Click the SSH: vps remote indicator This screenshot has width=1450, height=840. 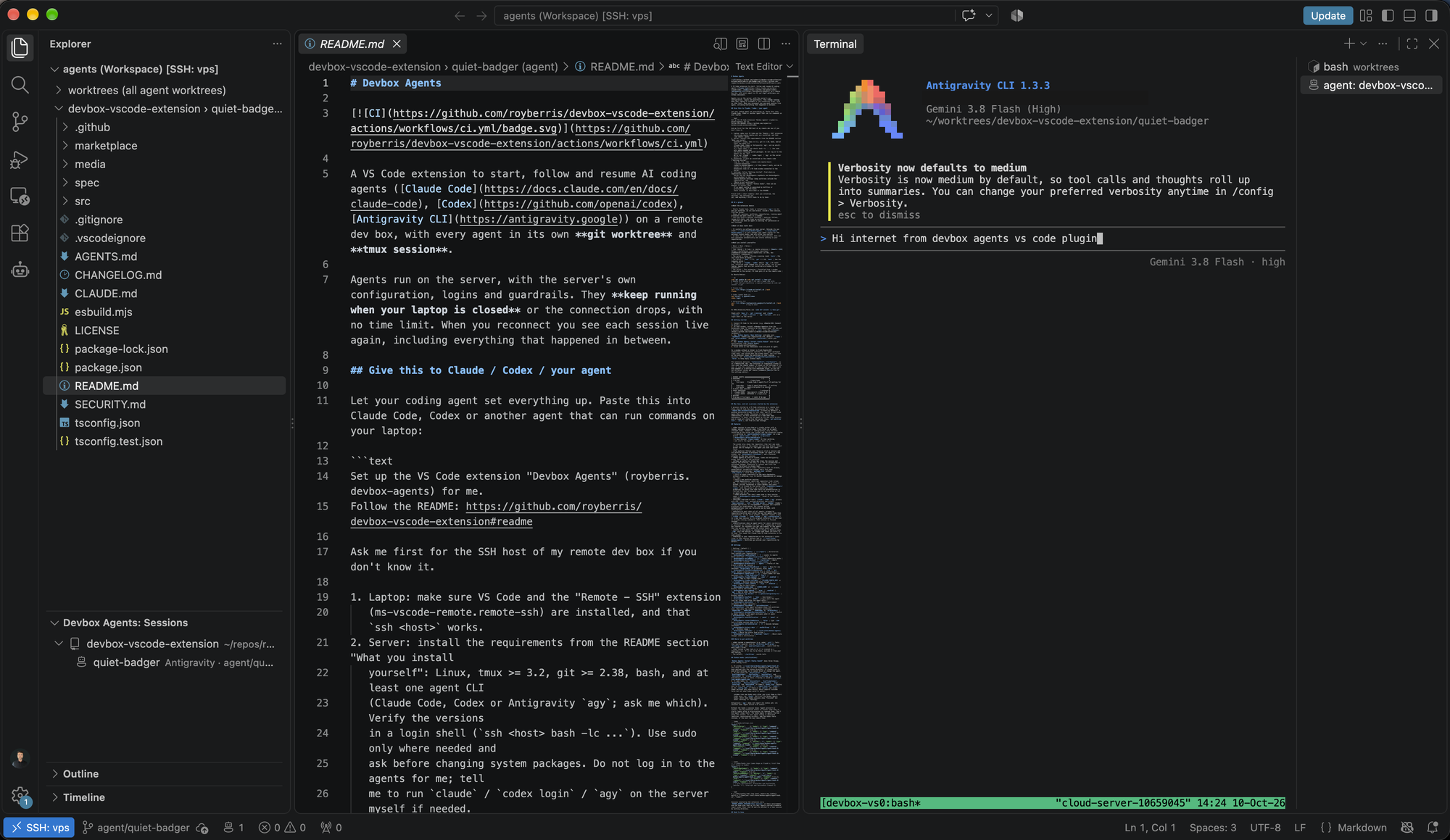[x=39, y=828]
